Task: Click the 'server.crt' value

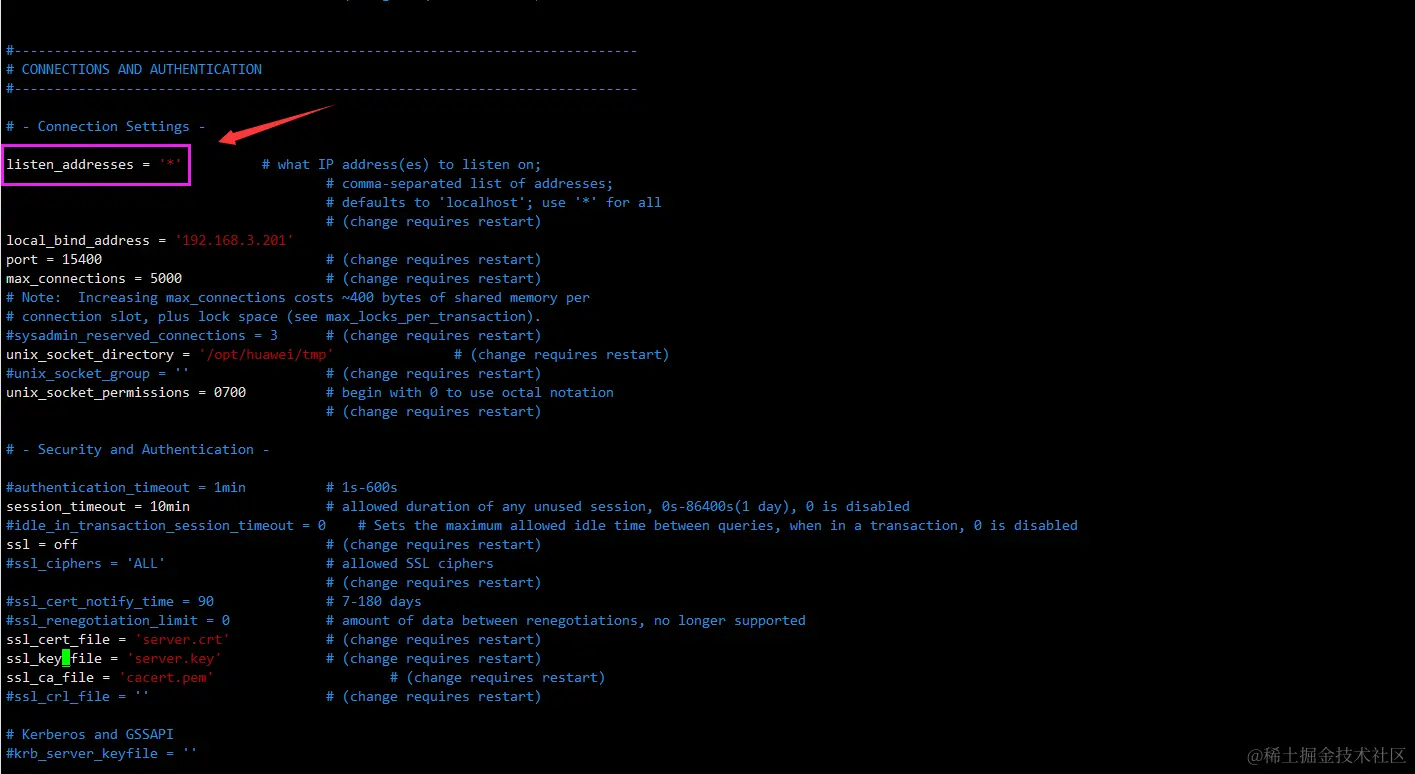Action: 182,640
